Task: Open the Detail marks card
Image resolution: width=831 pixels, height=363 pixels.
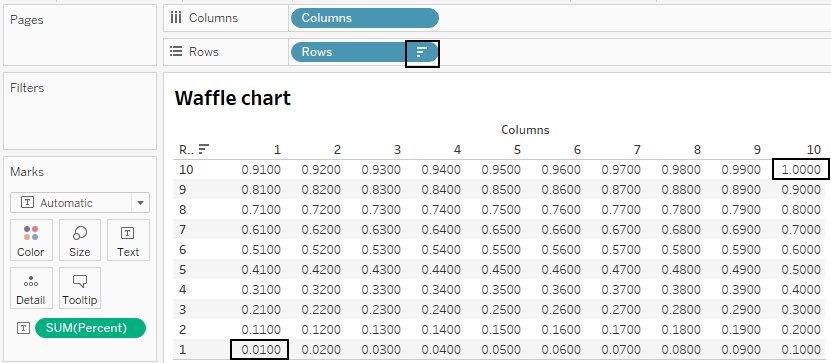Action: pyautogui.click(x=31, y=288)
